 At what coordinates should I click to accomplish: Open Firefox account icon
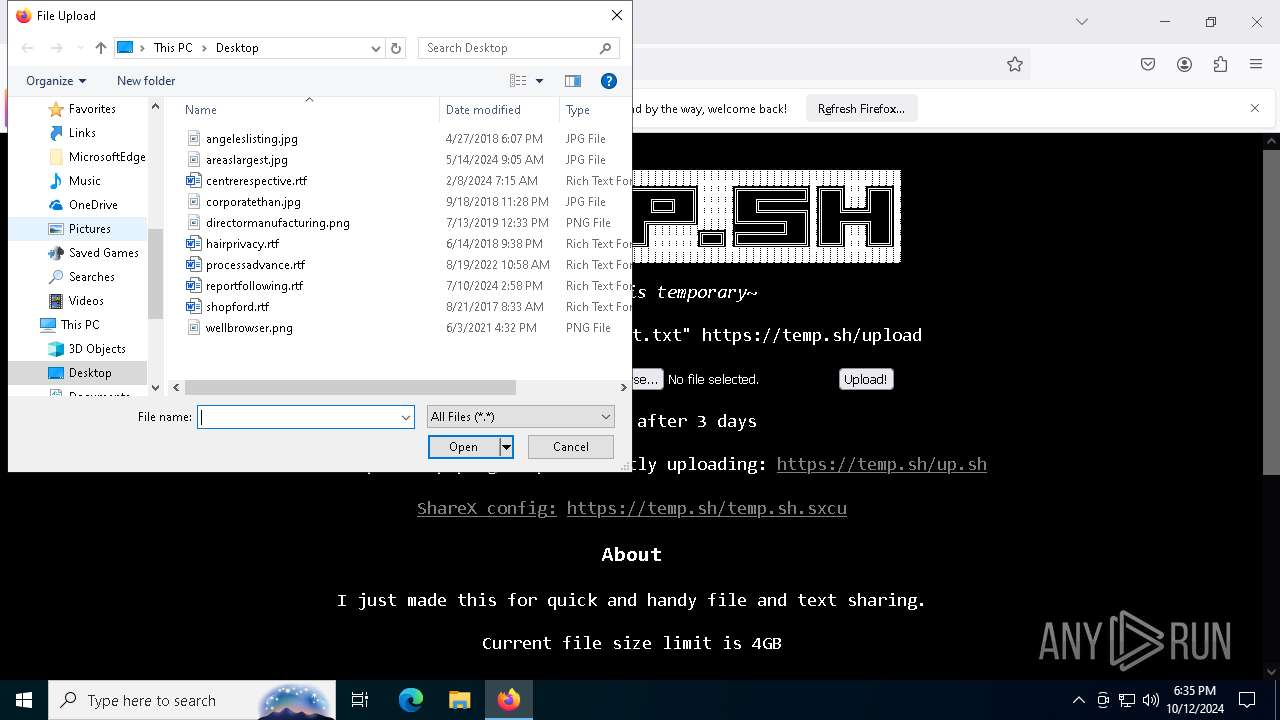(x=1184, y=64)
